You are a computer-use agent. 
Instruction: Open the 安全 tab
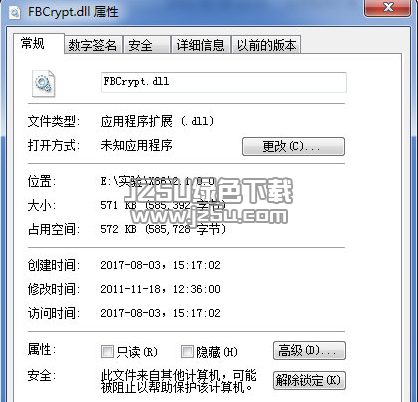pos(147,45)
